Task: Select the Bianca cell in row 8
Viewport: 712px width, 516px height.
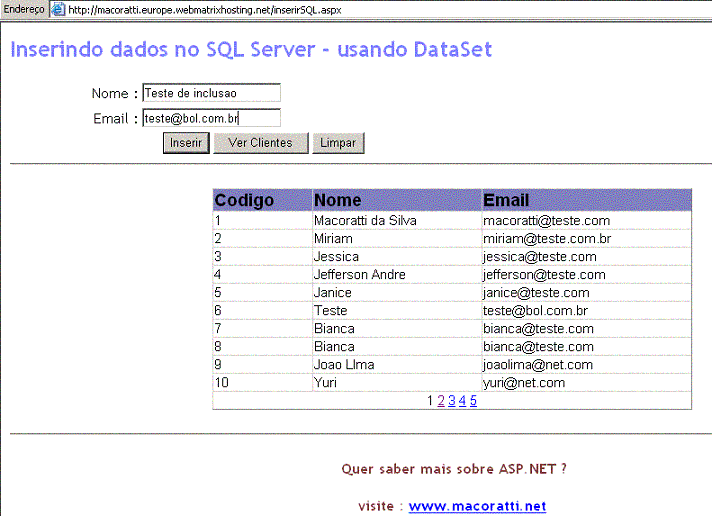Action: (x=397, y=347)
